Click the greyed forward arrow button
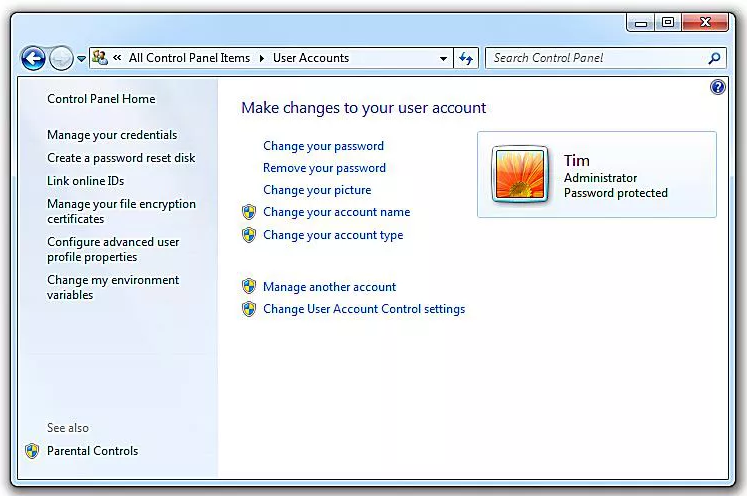Image resolution: width=747 pixels, height=496 pixels. 61,59
